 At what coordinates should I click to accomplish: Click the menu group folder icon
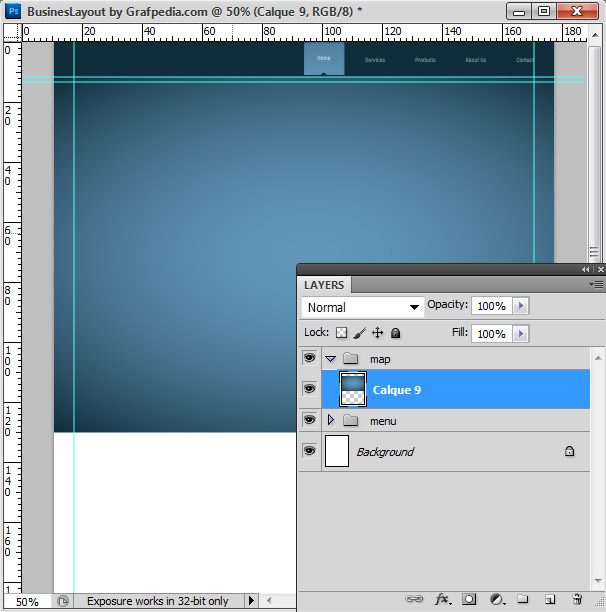(350, 420)
